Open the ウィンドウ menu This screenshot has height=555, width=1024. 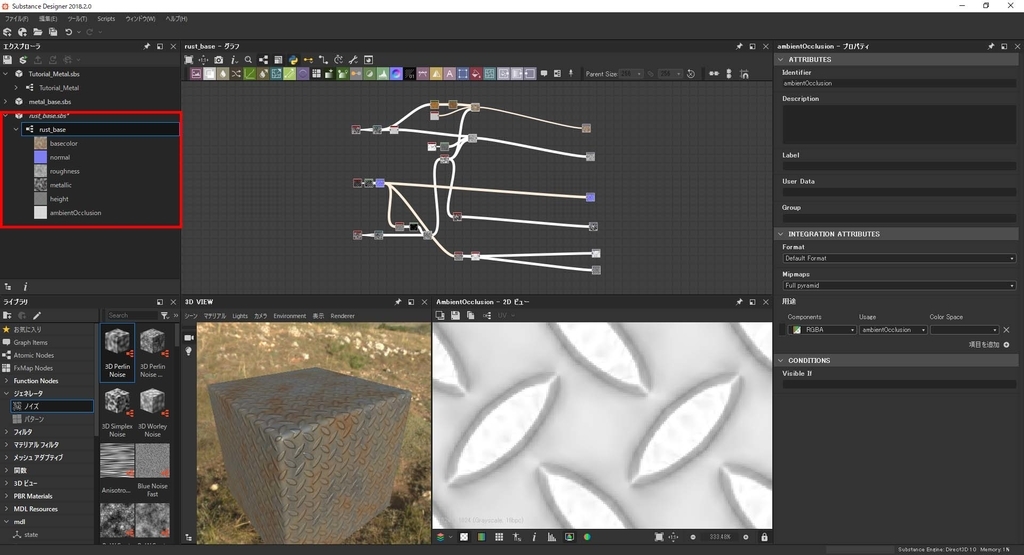(140, 19)
